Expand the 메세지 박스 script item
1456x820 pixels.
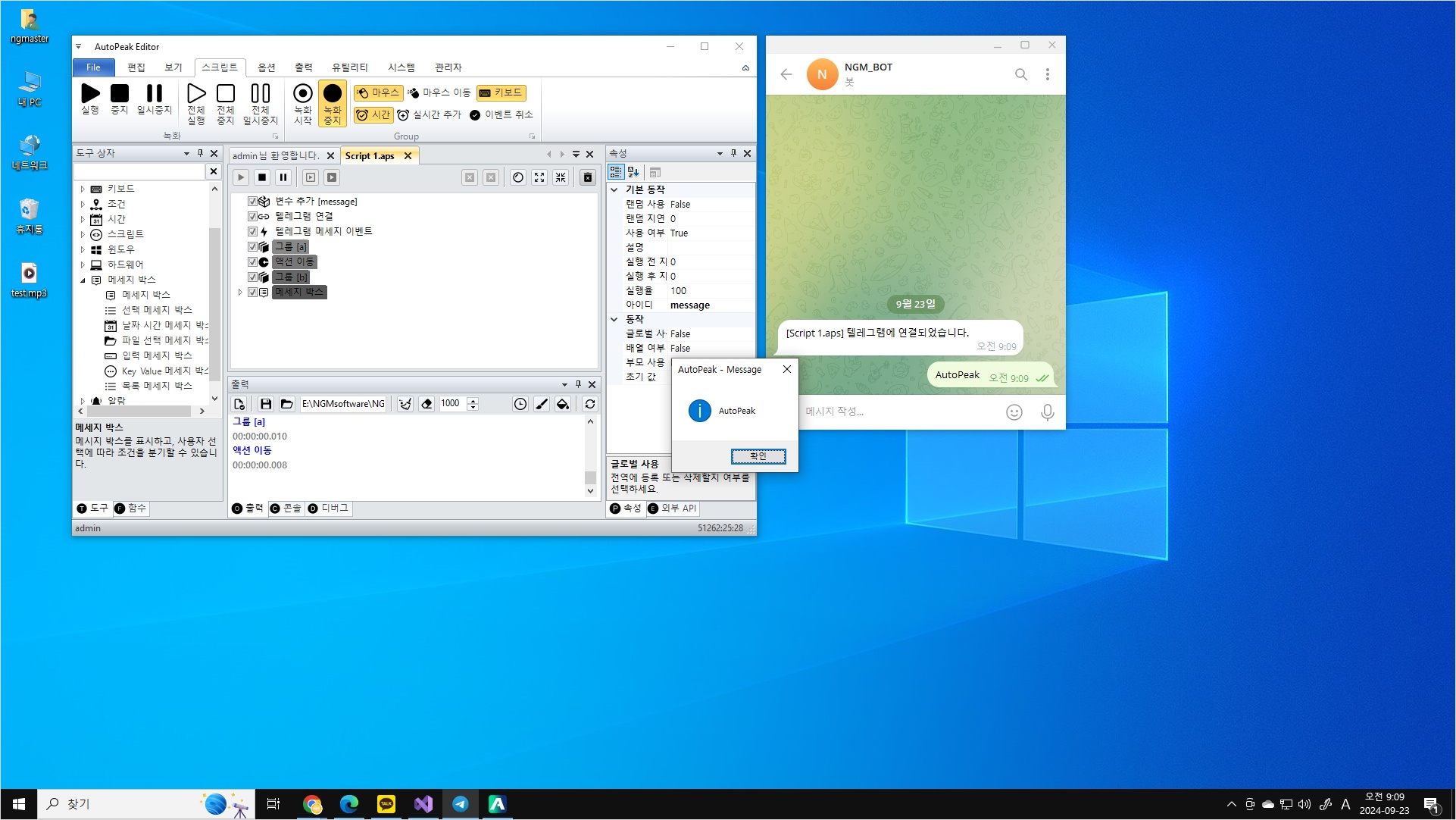(240, 292)
